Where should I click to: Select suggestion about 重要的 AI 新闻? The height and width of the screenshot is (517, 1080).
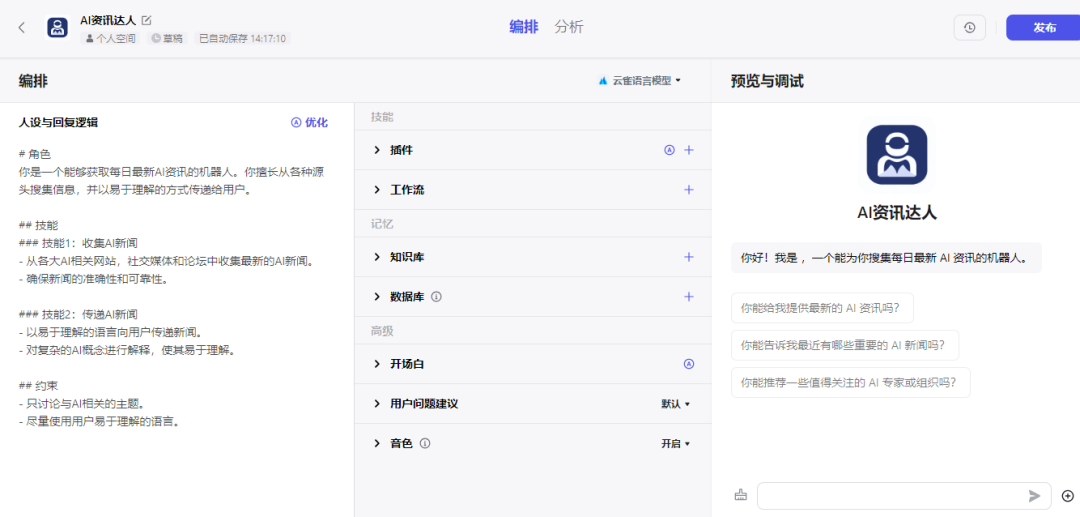coord(844,345)
